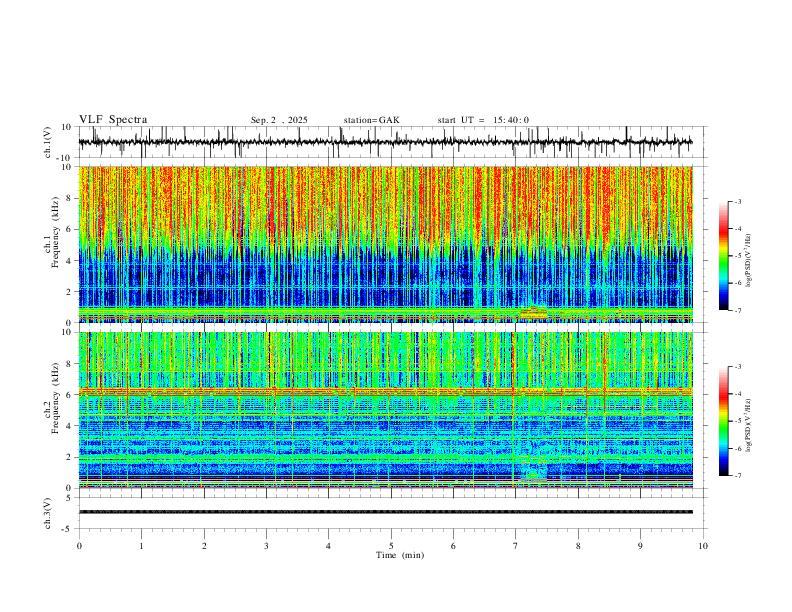Click the ch.2 colorbar "log(PSD)(V²/Hz)" label
Viewport: 792px width, 612px height.
tap(748, 426)
